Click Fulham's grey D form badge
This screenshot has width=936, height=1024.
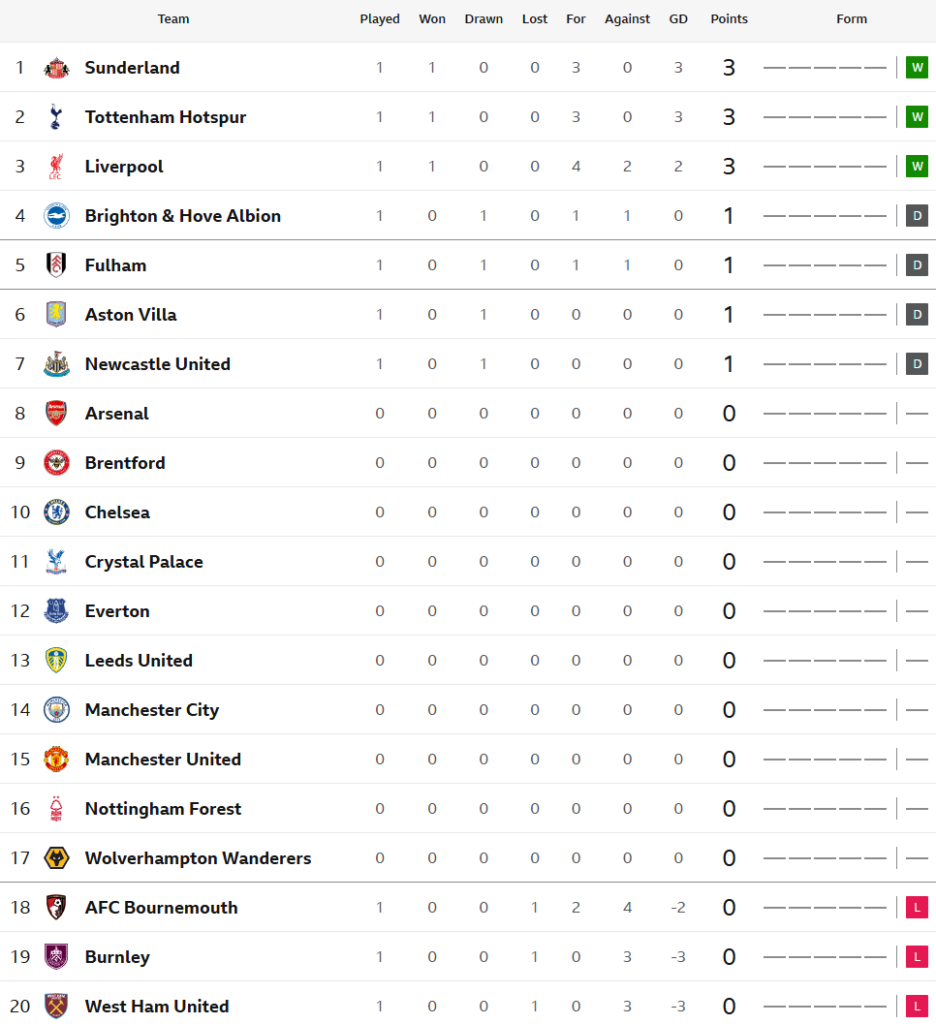click(x=917, y=265)
